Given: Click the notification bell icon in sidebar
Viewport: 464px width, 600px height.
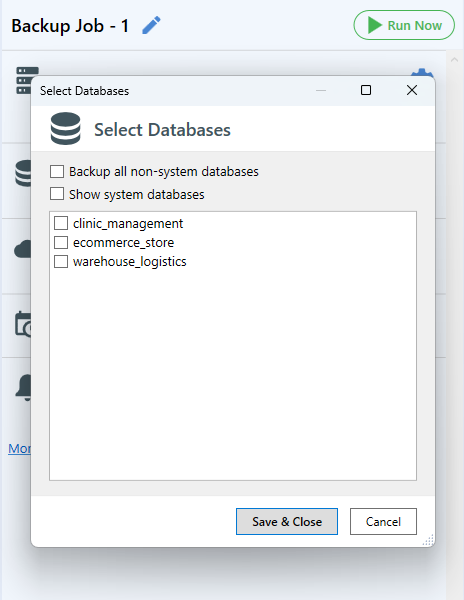Looking at the screenshot, I should click(x=23, y=388).
